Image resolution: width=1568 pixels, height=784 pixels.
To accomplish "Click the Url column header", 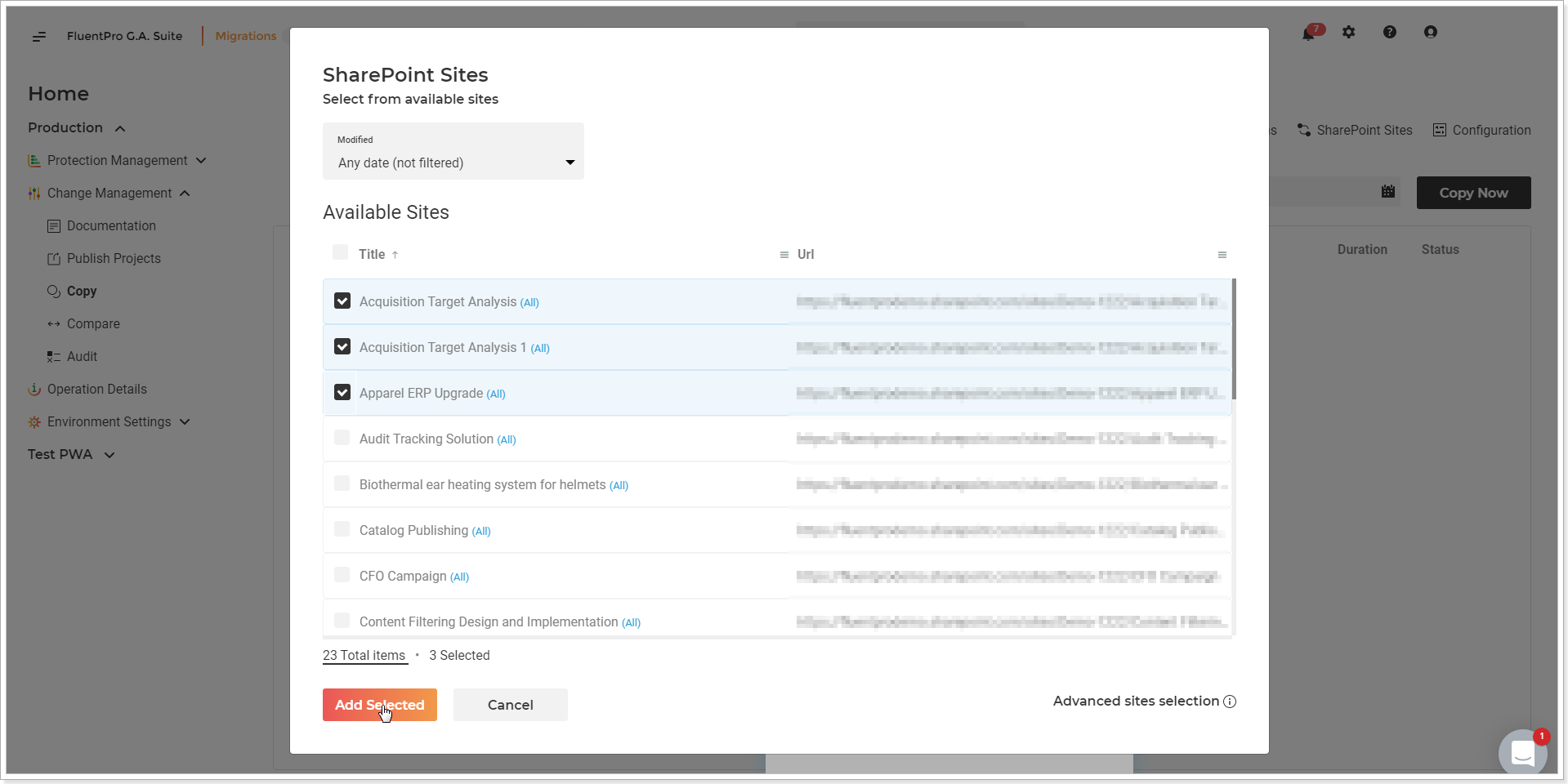I will pyautogui.click(x=806, y=254).
